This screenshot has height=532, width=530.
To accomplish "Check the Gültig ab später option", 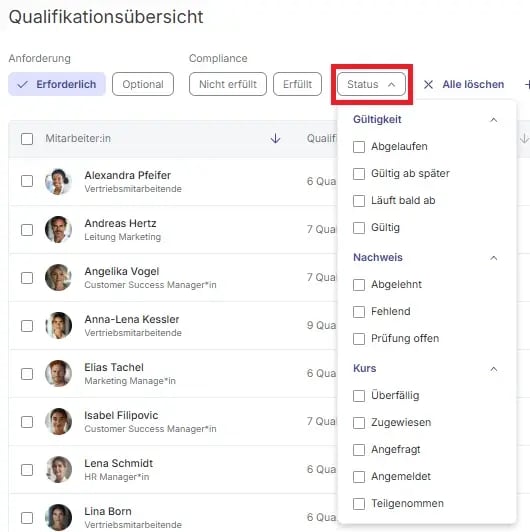I will [x=359, y=174].
